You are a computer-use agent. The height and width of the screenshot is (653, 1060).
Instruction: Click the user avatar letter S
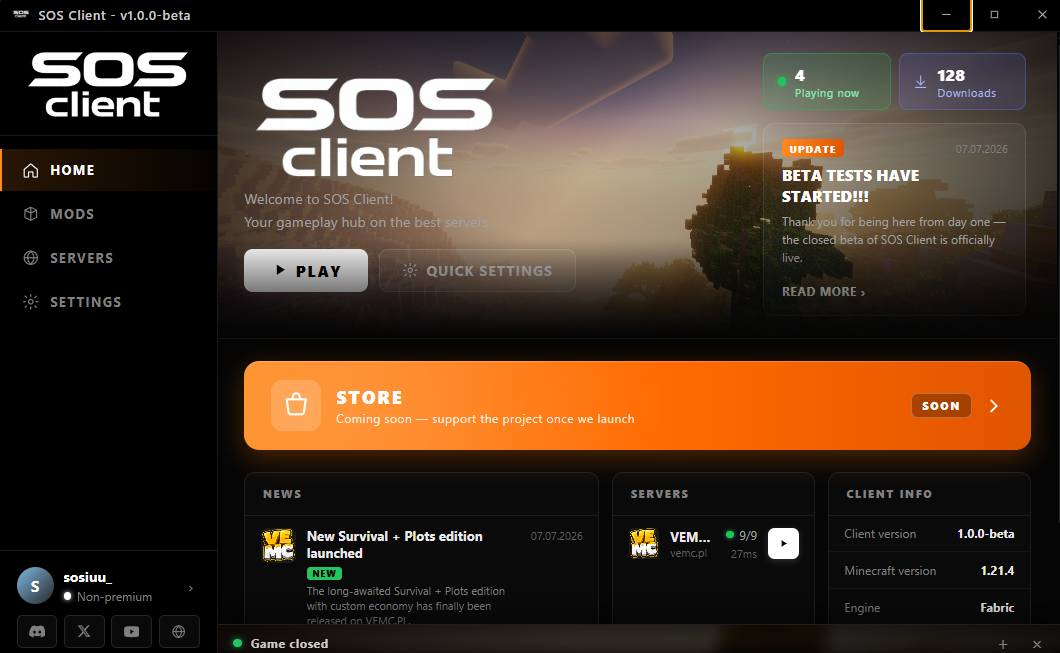[35, 585]
